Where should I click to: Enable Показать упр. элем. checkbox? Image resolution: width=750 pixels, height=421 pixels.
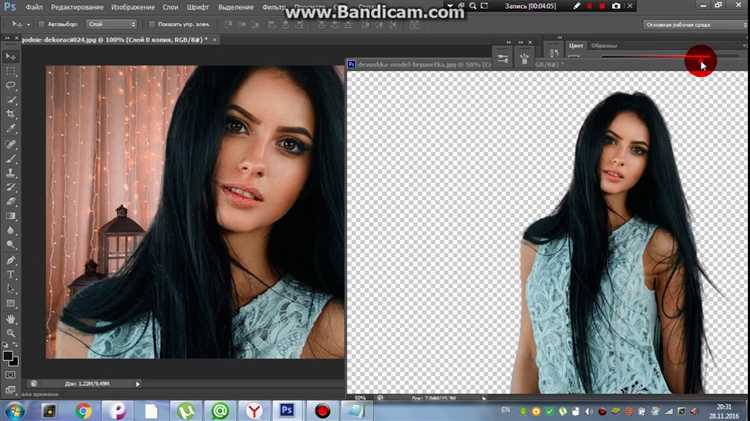[151, 23]
